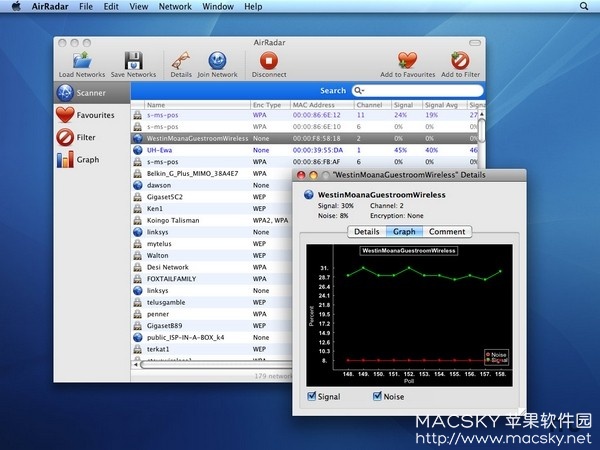This screenshot has height=450, width=600.
Task: Toggle the Noise checkbox
Action: (377, 396)
